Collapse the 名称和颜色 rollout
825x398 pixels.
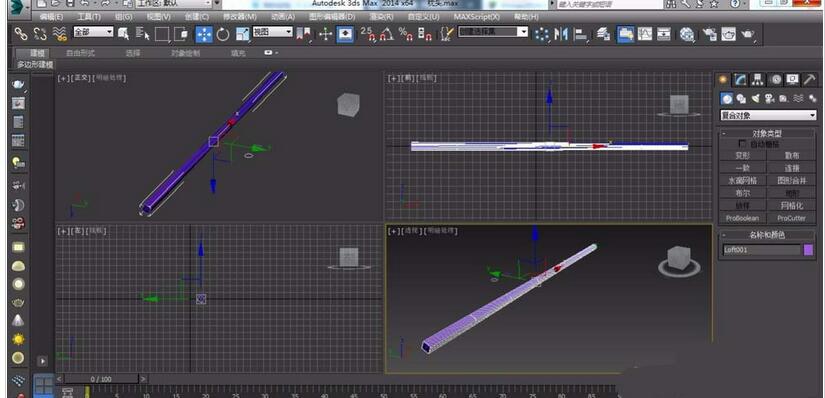coord(768,235)
